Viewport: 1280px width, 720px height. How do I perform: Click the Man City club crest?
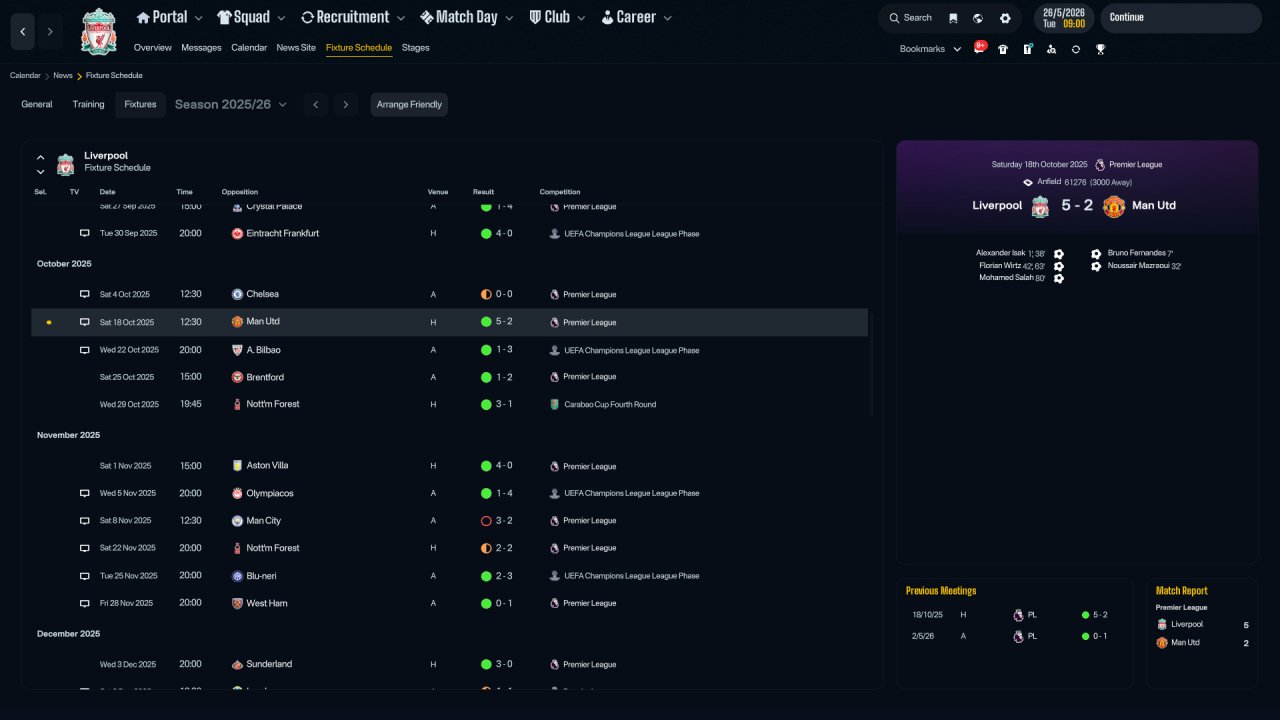point(237,521)
